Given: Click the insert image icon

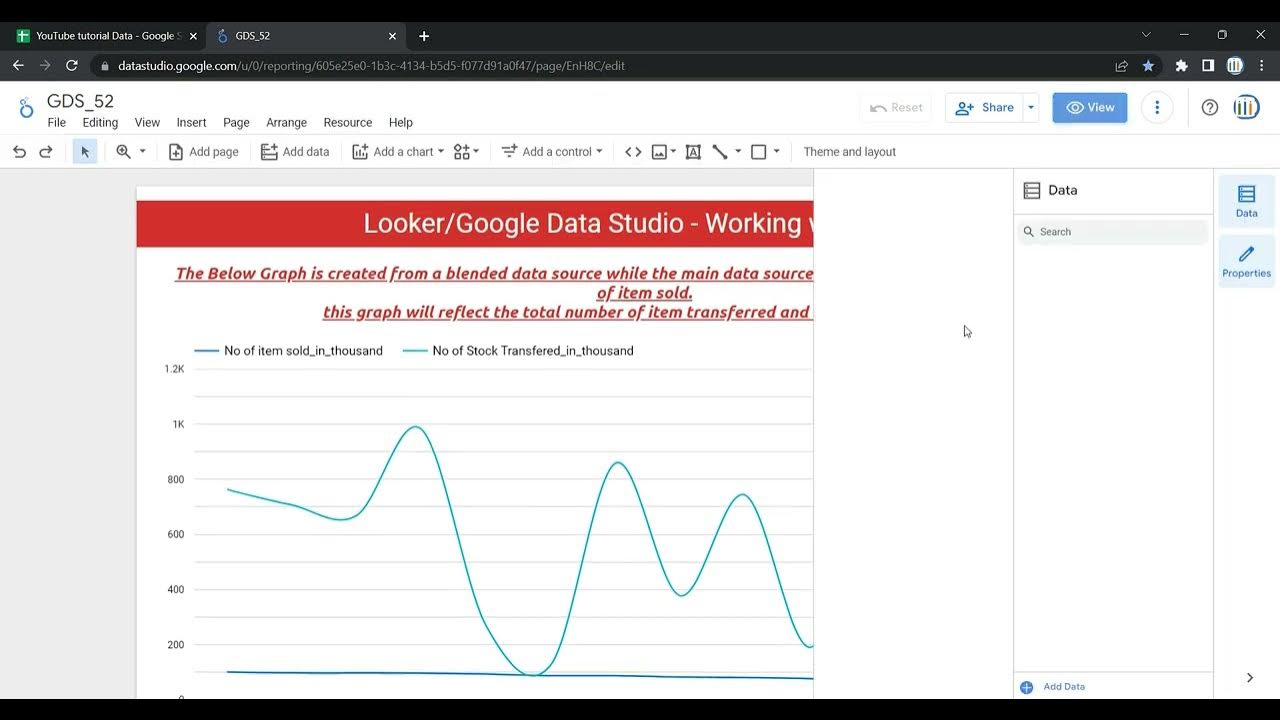Looking at the screenshot, I should pos(659,152).
